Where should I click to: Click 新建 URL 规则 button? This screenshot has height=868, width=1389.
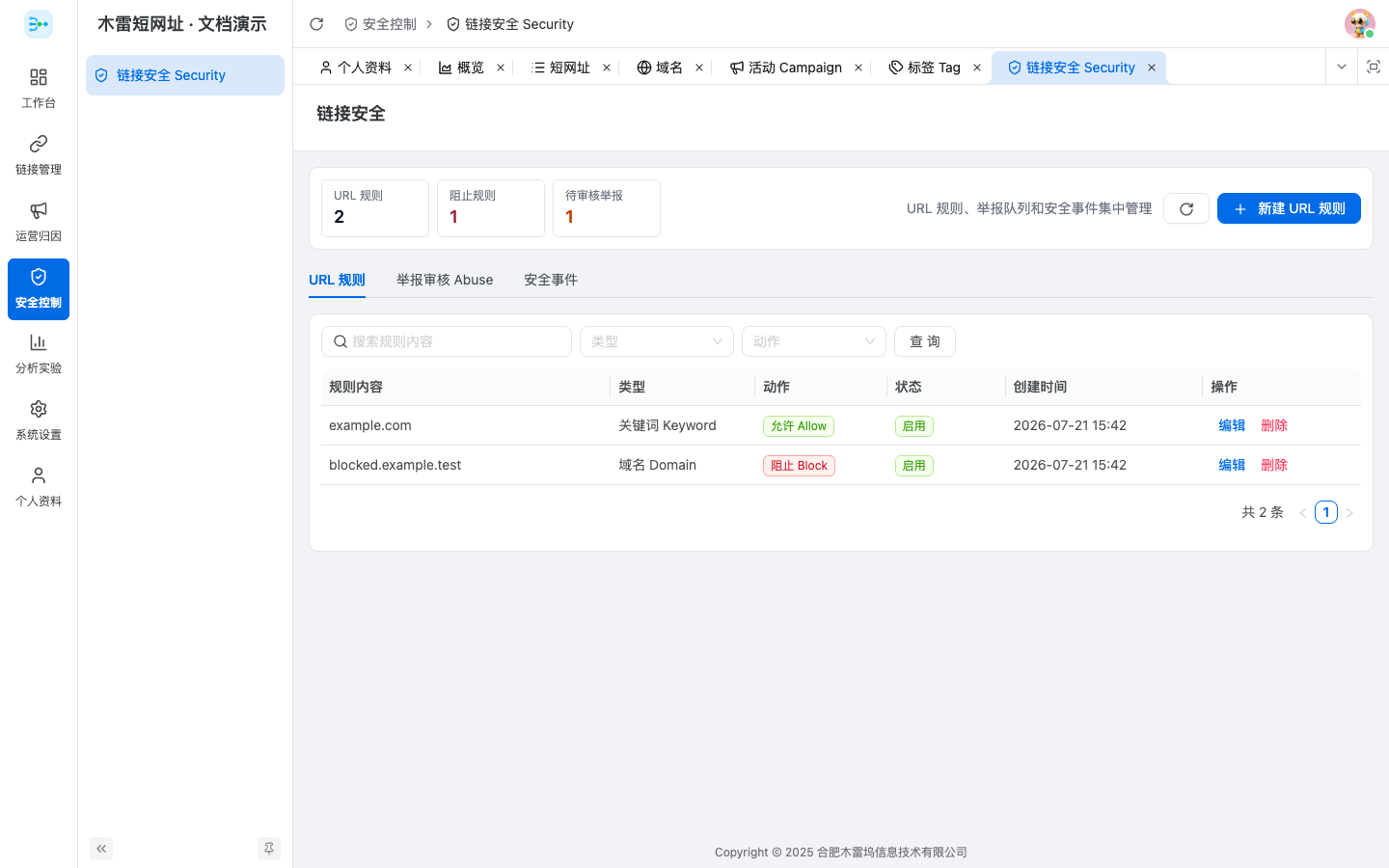pos(1289,208)
